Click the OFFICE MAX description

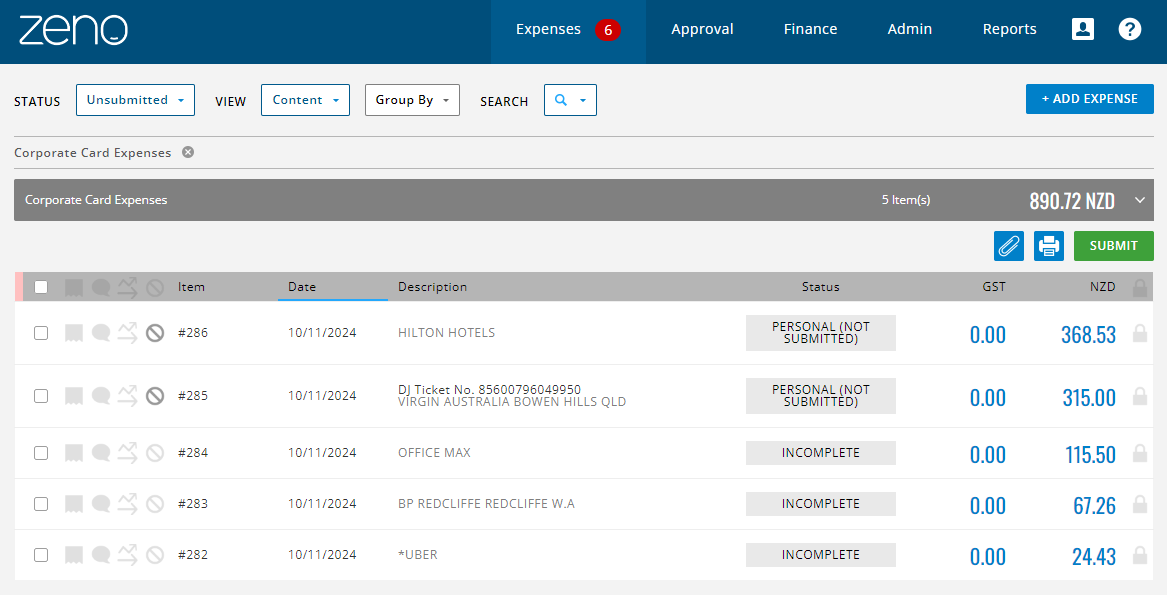(435, 453)
